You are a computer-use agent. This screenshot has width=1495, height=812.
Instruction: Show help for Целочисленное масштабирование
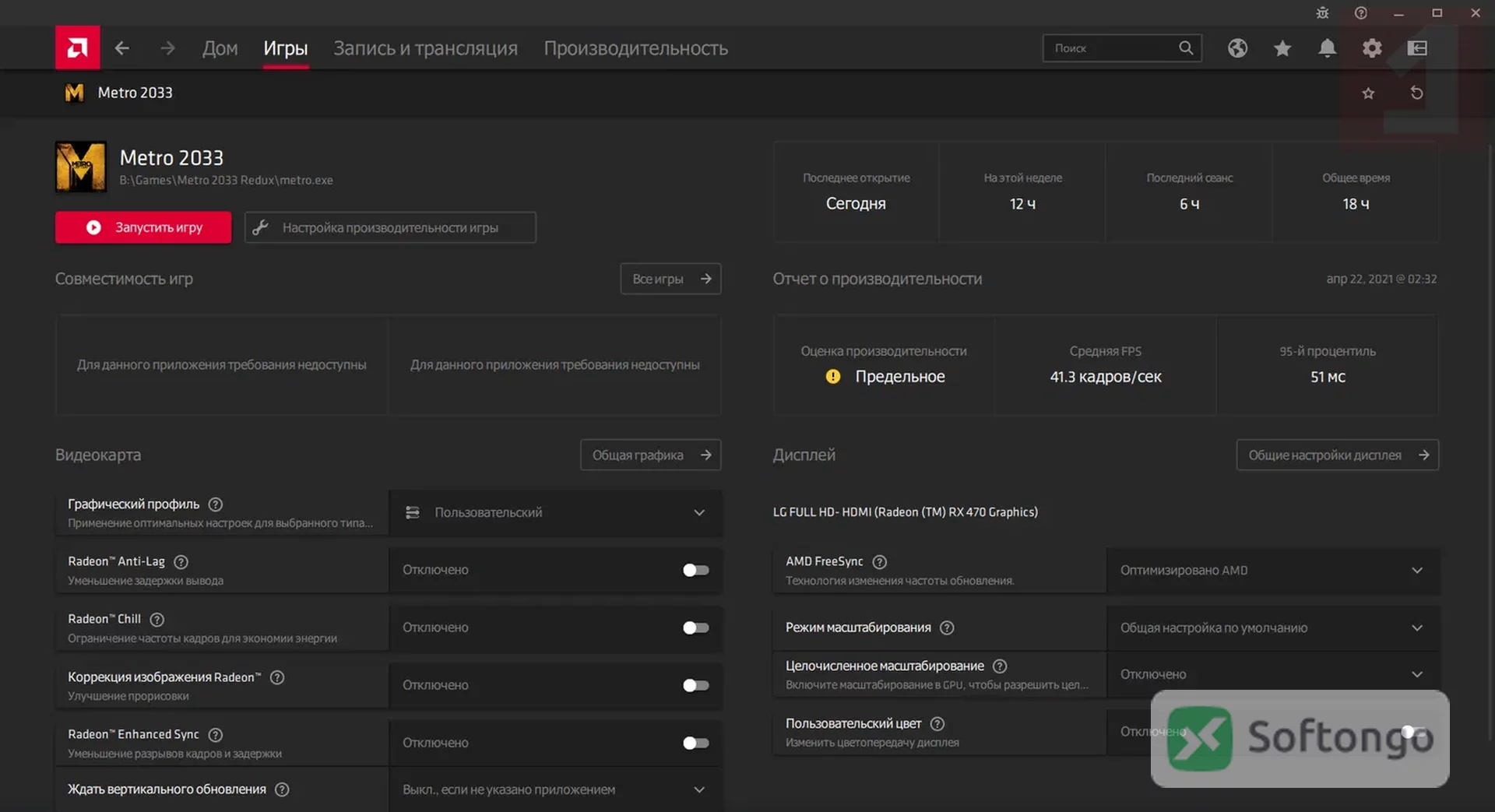tap(1001, 666)
